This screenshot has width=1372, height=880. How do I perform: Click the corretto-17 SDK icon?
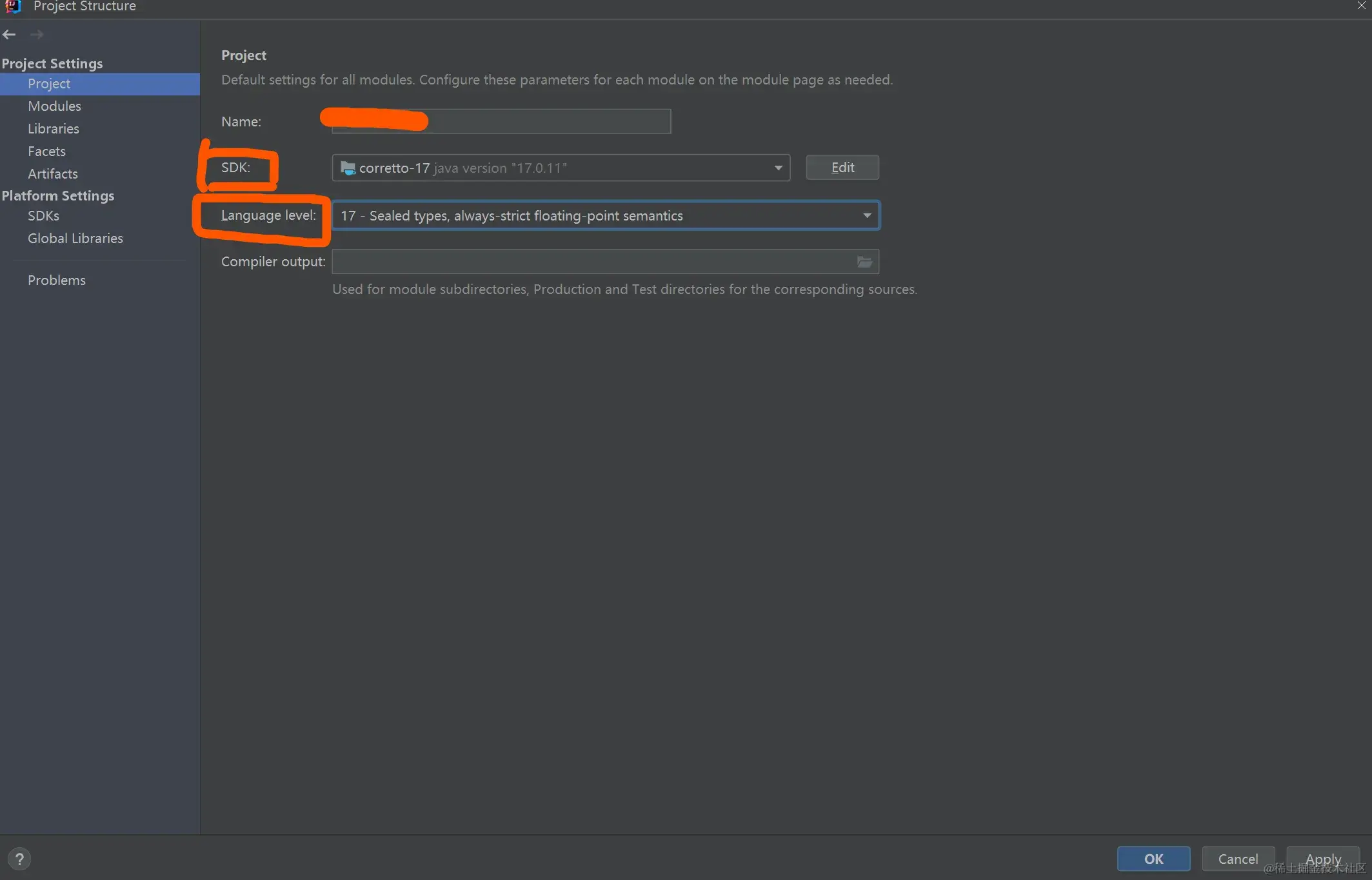click(348, 168)
